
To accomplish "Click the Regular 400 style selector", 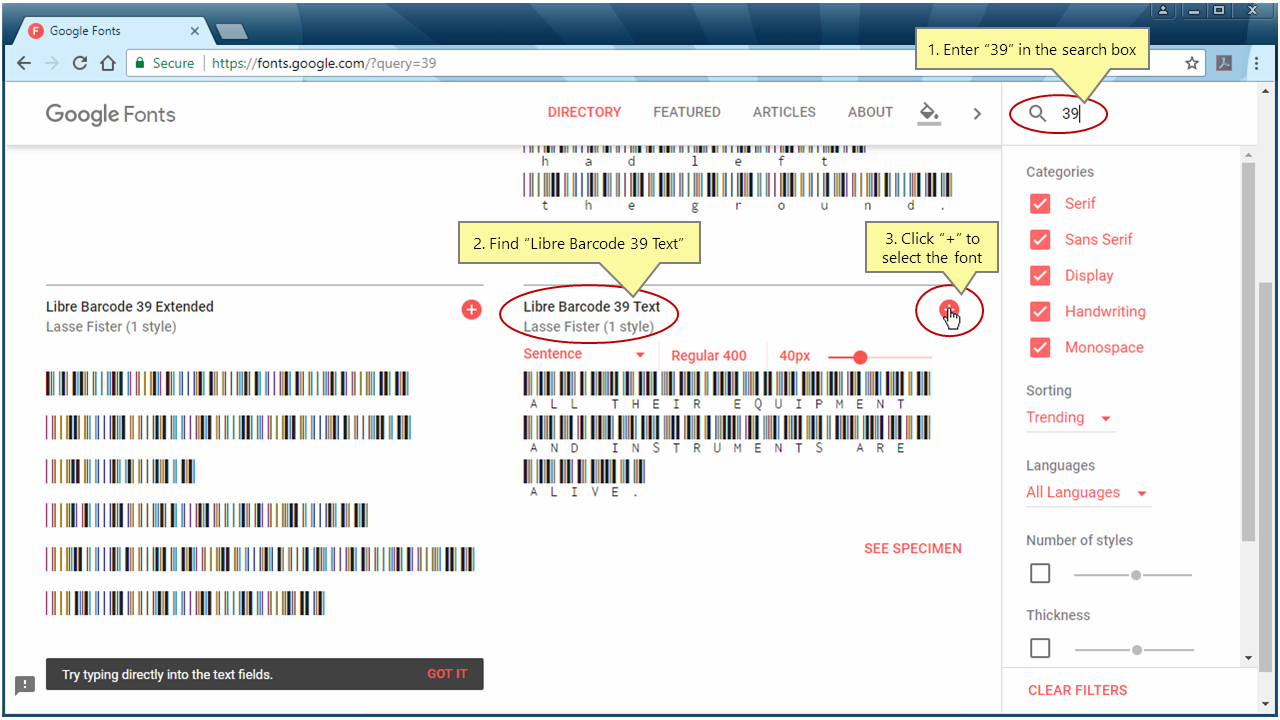I will click(709, 355).
